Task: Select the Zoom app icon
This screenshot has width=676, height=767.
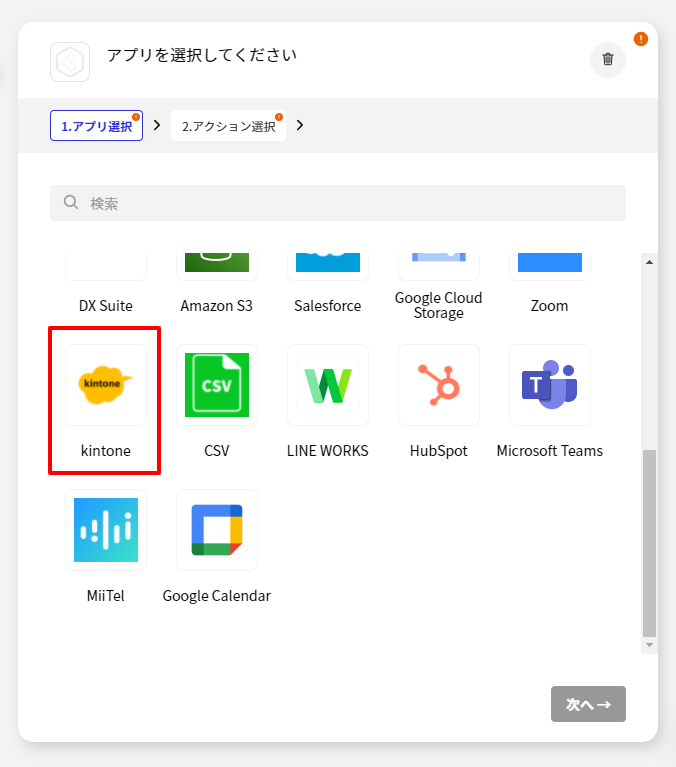Action: pos(550,267)
